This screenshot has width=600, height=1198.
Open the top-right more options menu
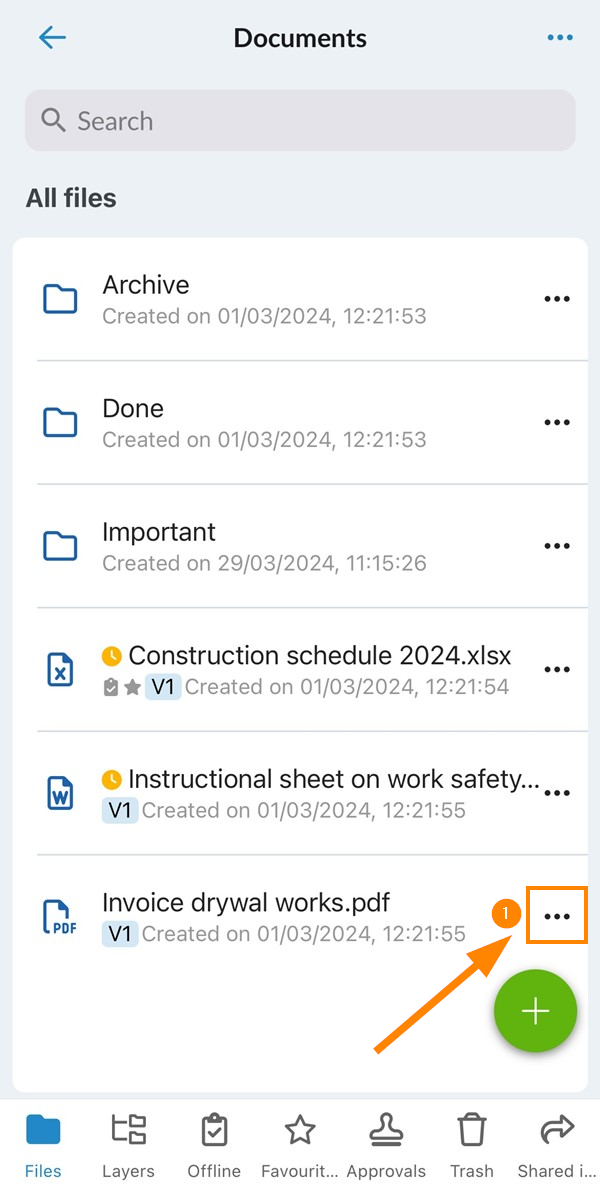pyautogui.click(x=559, y=37)
